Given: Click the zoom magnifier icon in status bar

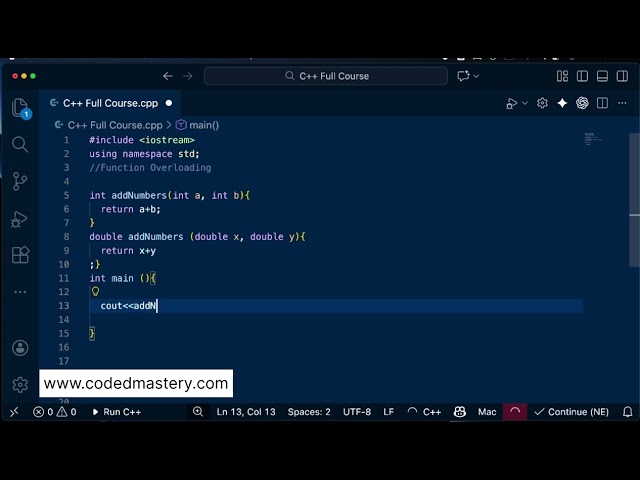Looking at the screenshot, I should pyautogui.click(x=198, y=411).
